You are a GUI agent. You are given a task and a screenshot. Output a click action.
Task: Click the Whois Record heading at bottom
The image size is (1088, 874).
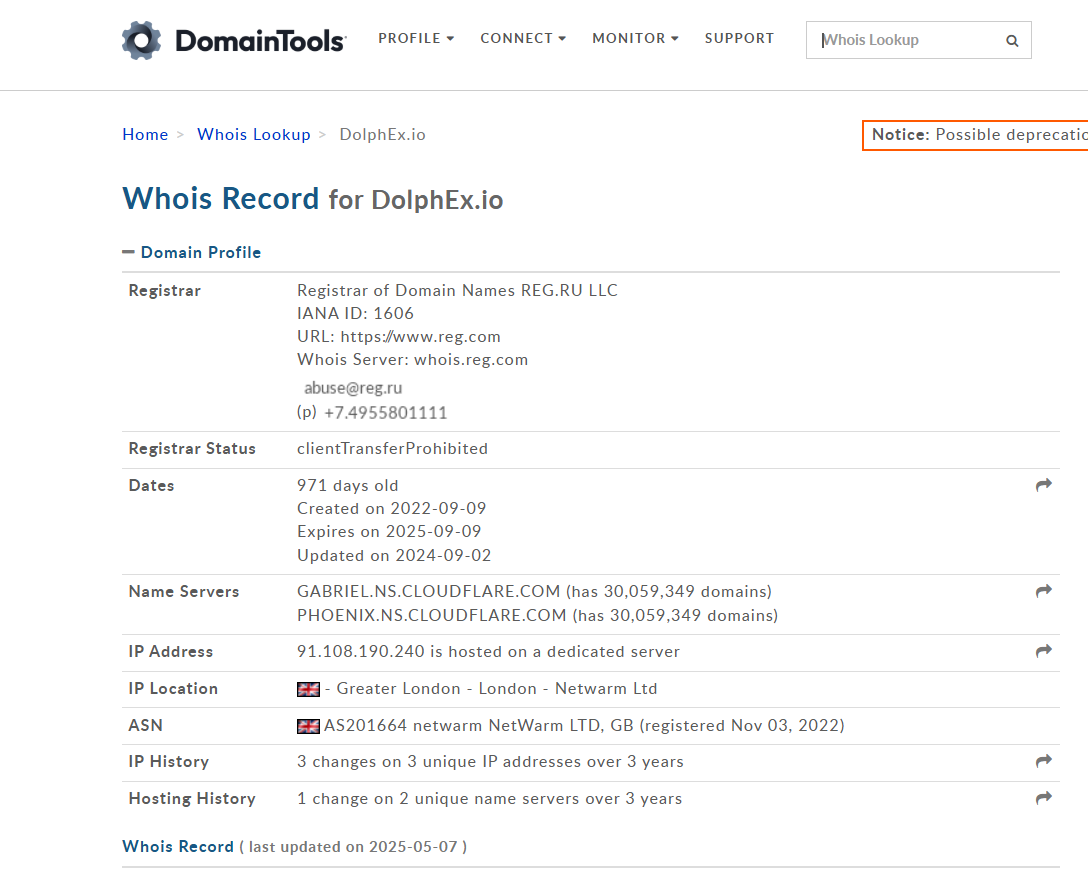[178, 846]
